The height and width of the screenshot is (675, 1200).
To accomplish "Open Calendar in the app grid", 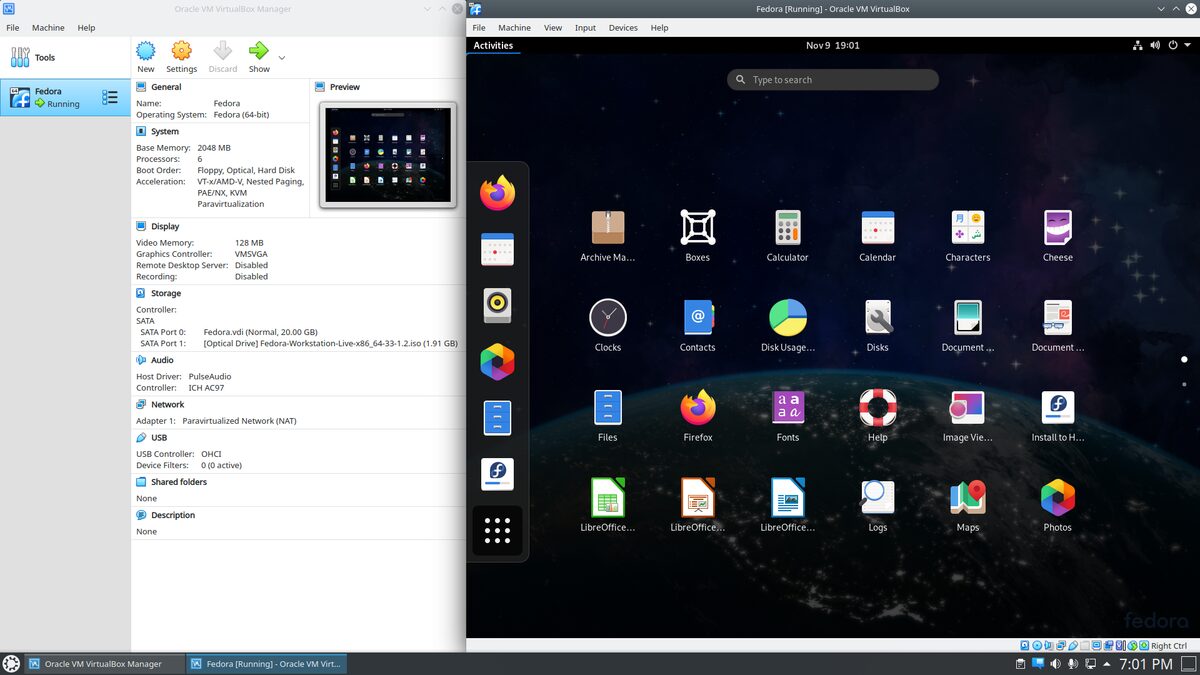I will (x=878, y=228).
